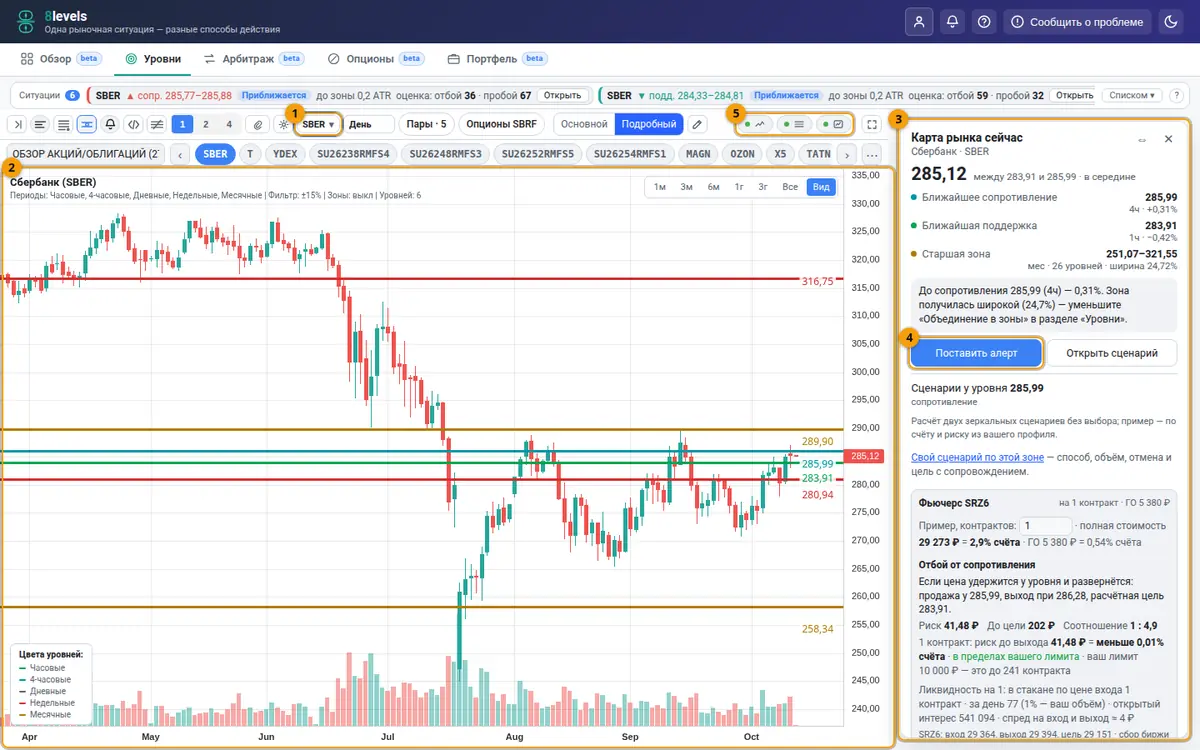
Task: Click the alert bell icon in chart toolbar
Action: click(x=109, y=124)
